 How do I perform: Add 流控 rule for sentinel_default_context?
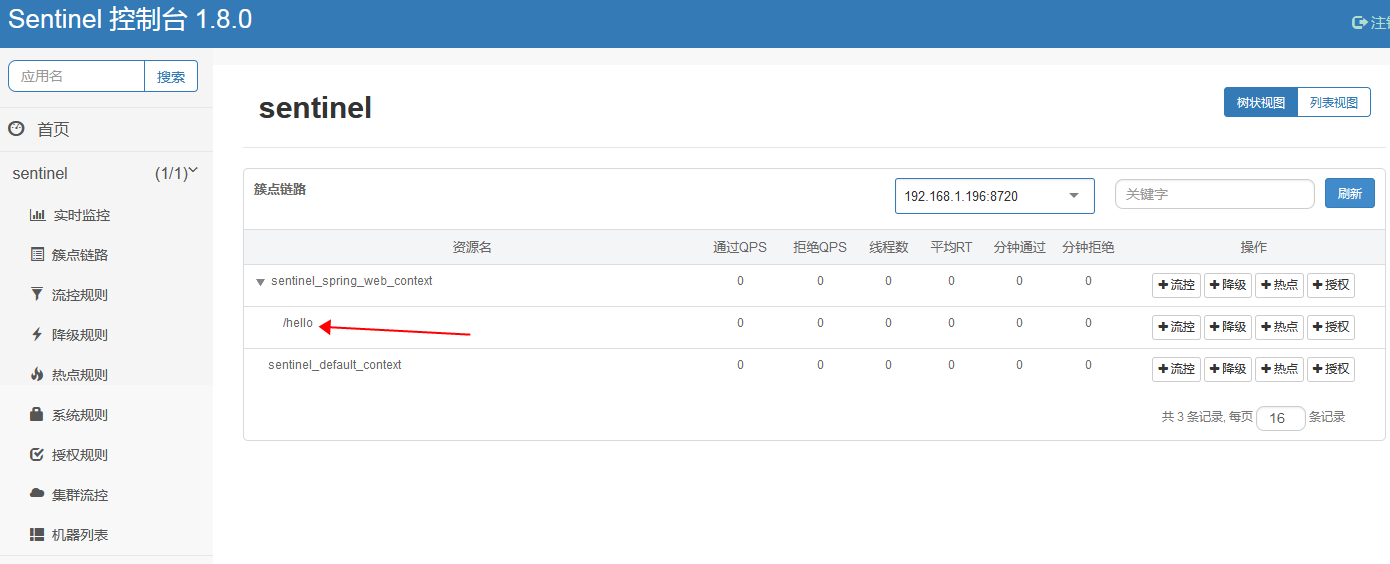(x=1176, y=369)
